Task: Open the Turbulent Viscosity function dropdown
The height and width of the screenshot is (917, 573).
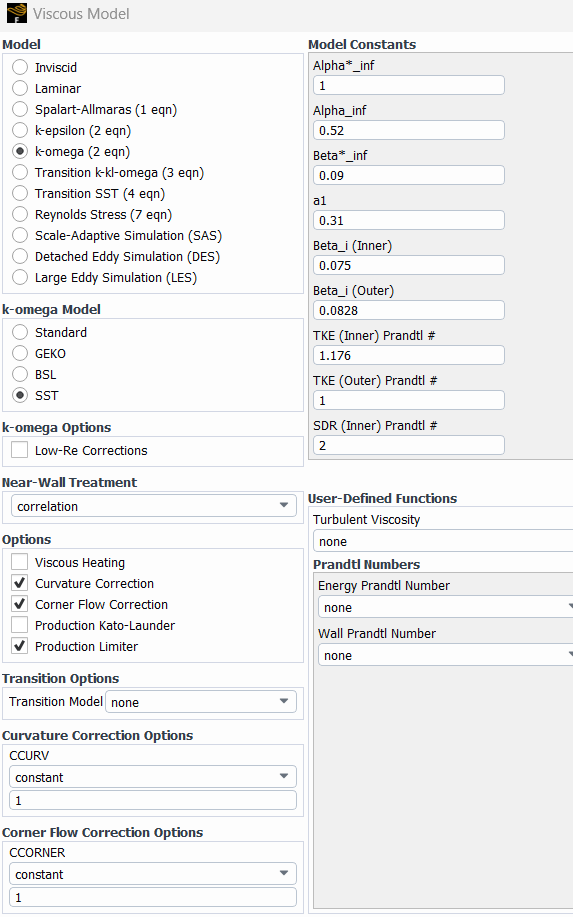Action: [443, 541]
